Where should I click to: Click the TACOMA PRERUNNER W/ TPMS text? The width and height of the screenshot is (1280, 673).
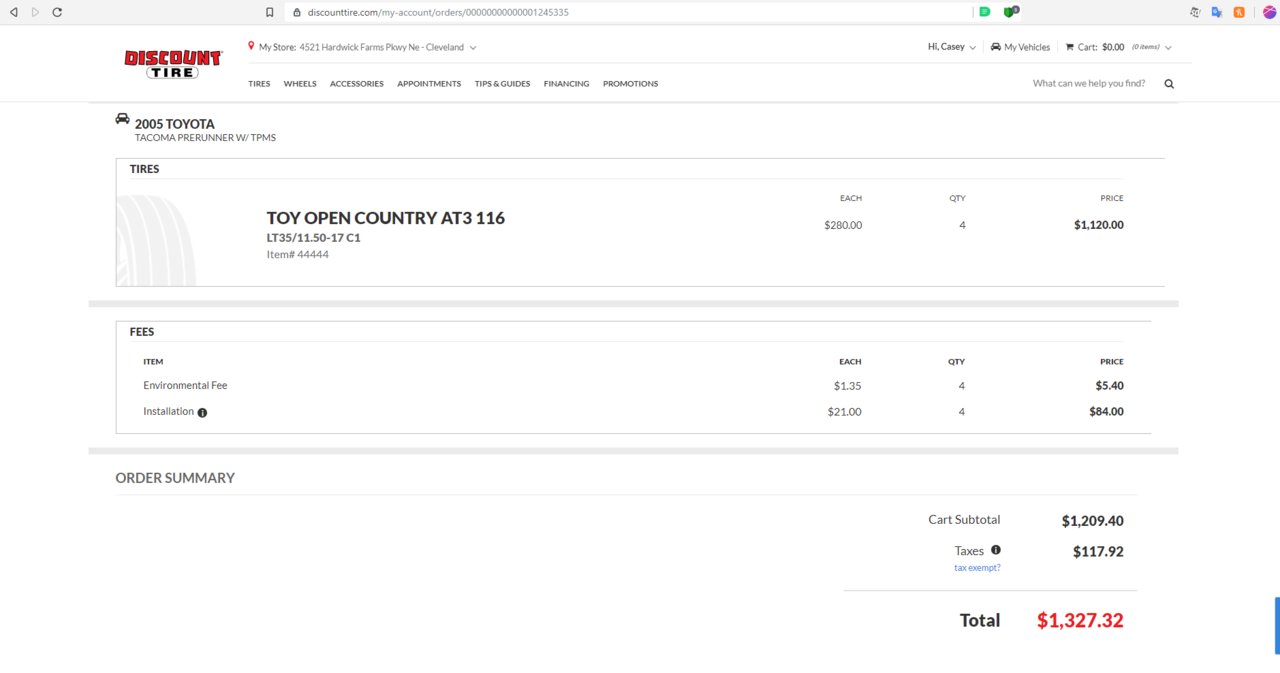pos(205,138)
